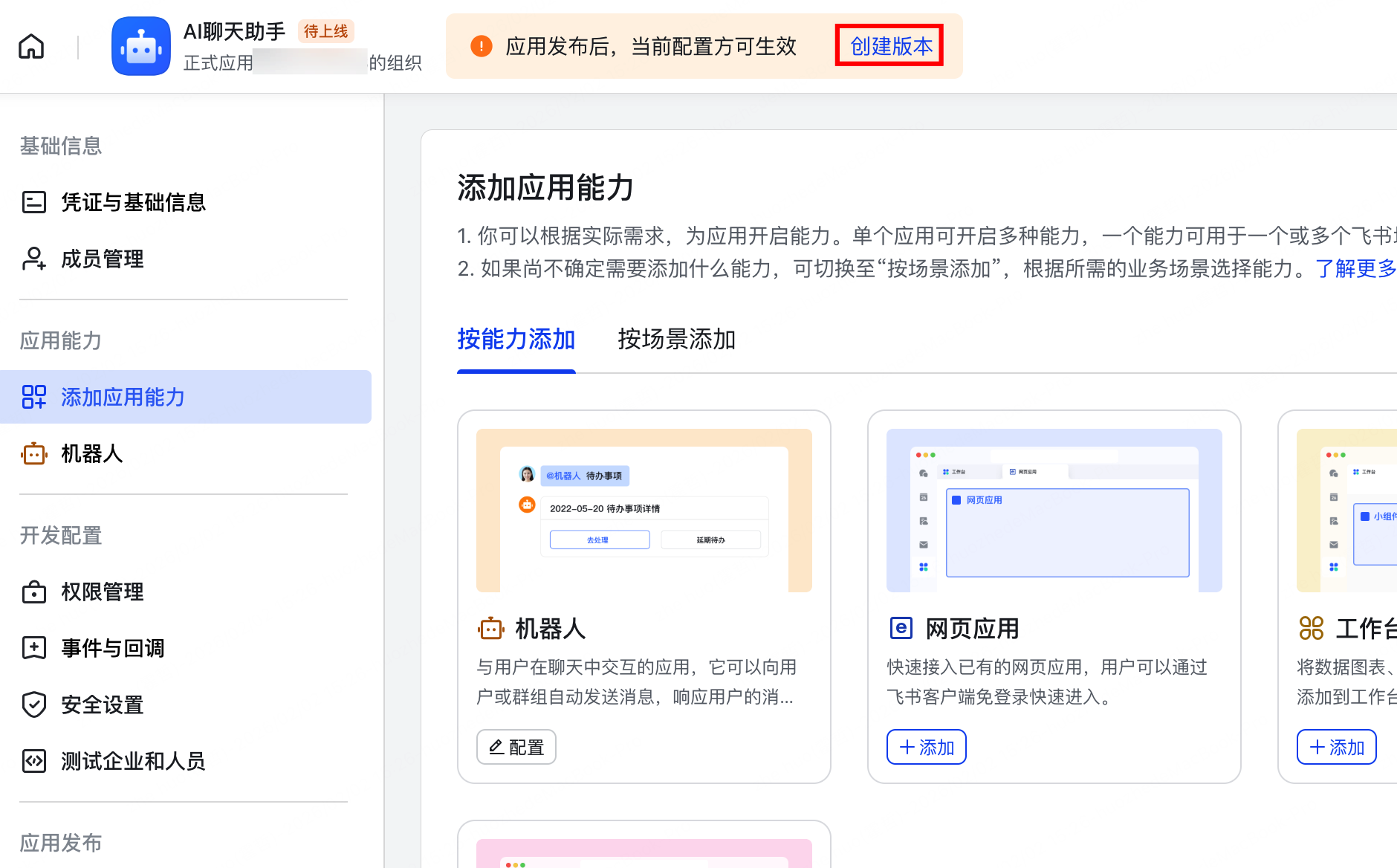
Task: Click the 创建版本 link
Action: 889,46
